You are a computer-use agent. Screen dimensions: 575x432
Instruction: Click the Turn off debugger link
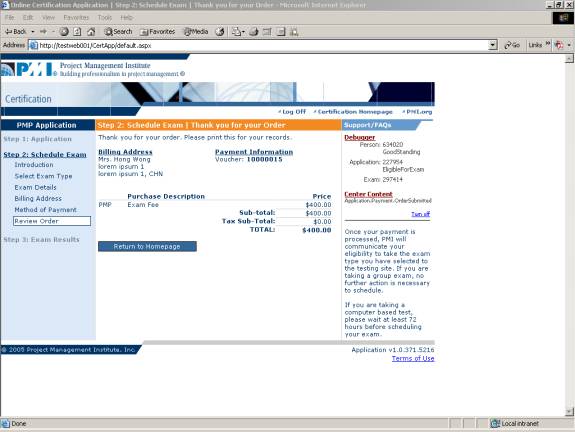pos(420,214)
